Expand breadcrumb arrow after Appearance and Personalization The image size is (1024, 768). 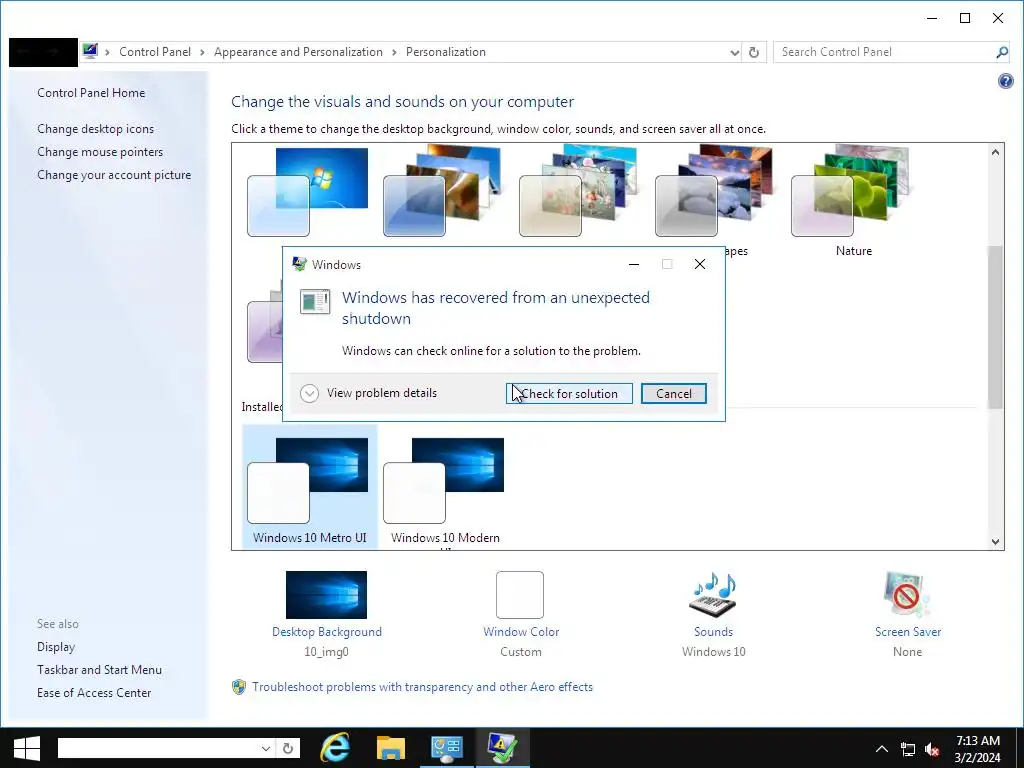point(394,52)
